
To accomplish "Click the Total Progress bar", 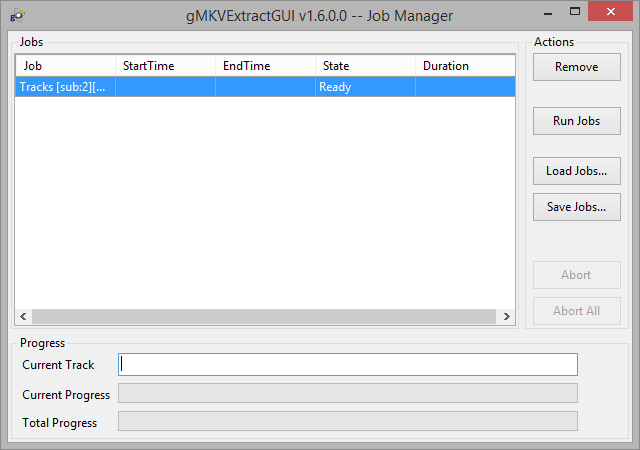I will [x=348, y=421].
